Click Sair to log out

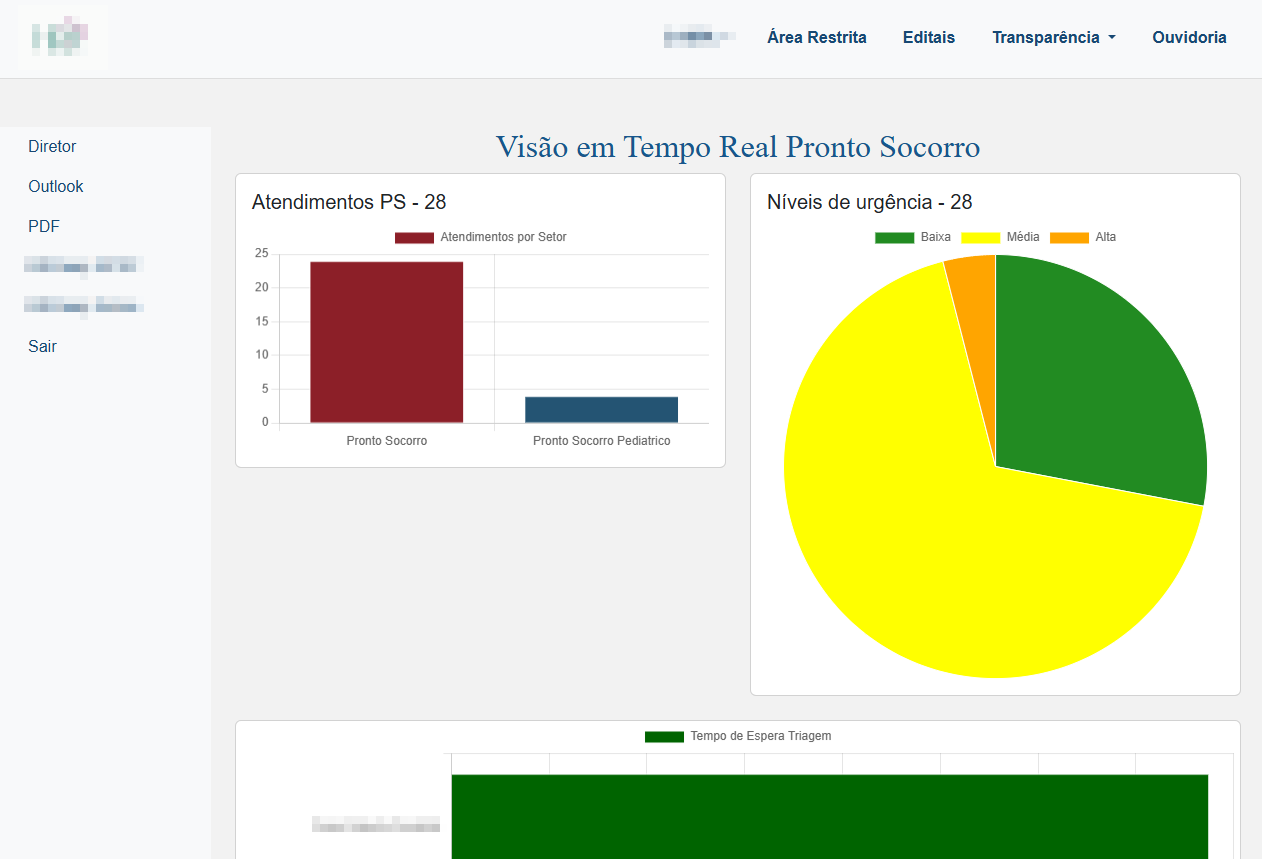[42, 346]
